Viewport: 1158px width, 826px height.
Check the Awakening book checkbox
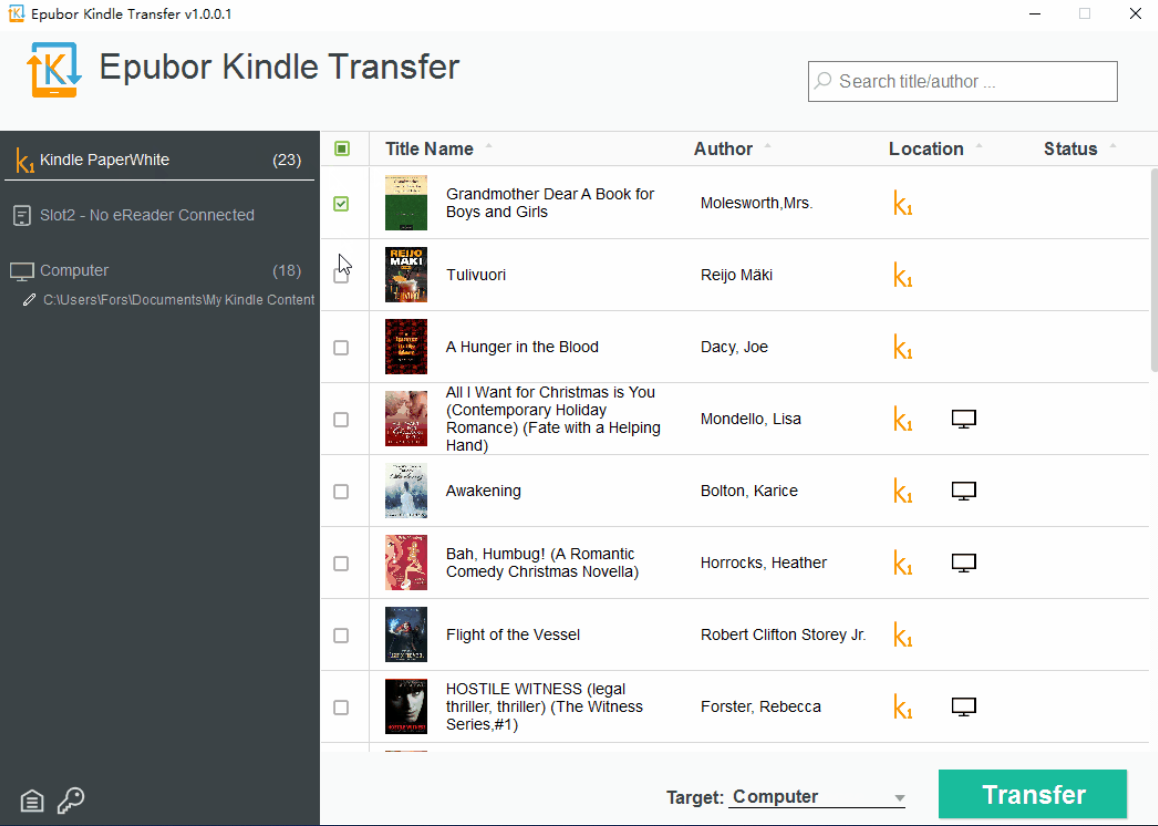pos(341,491)
